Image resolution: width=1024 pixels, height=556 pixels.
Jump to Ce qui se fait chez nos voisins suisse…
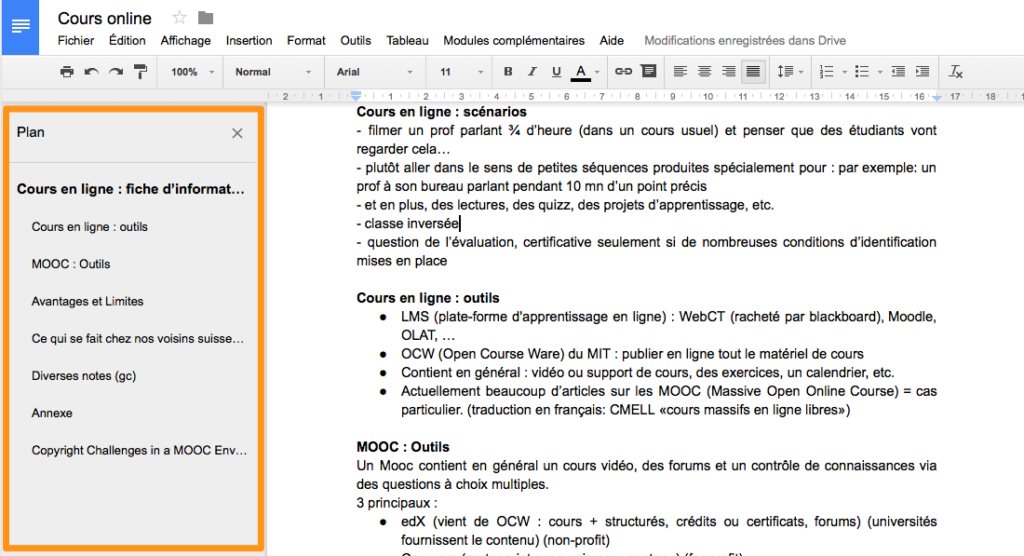pos(138,338)
